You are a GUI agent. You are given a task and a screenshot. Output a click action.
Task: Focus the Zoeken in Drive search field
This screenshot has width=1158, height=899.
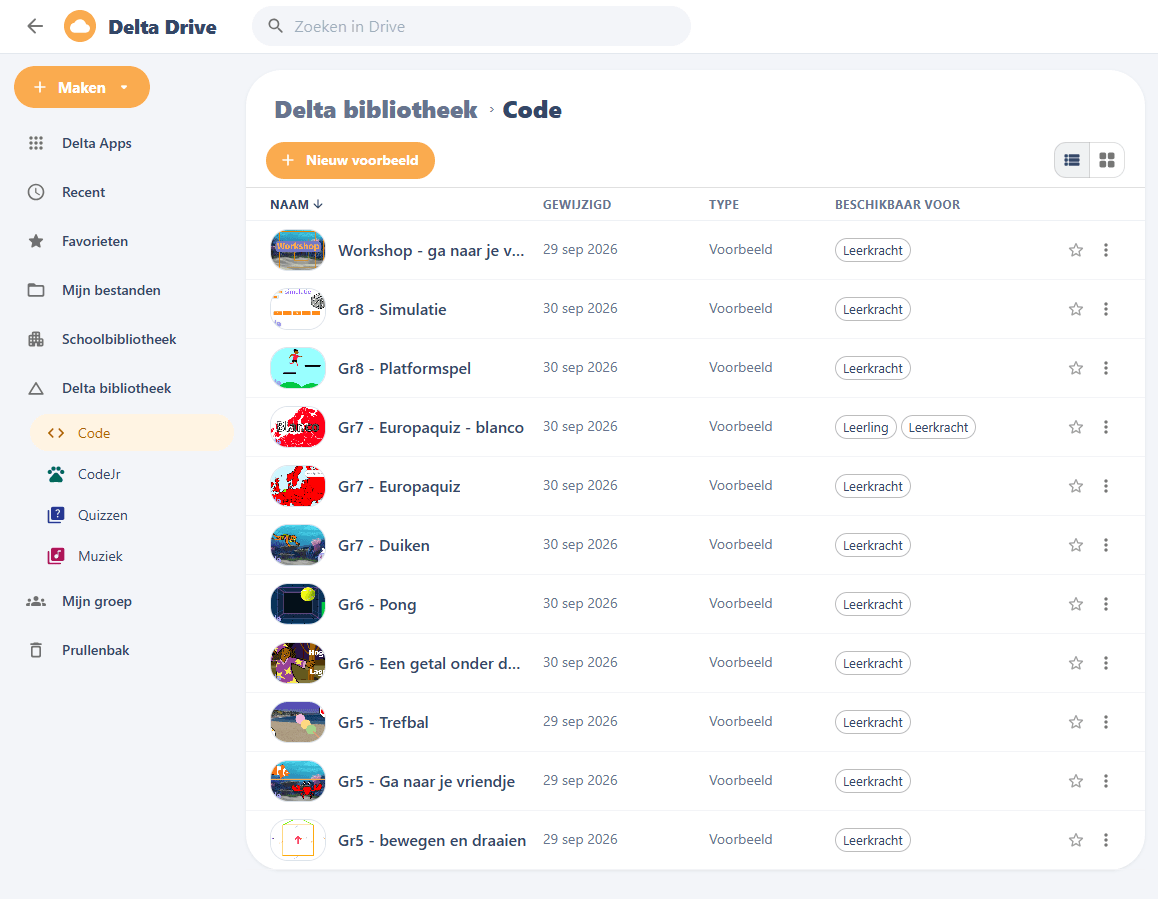(471, 27)
